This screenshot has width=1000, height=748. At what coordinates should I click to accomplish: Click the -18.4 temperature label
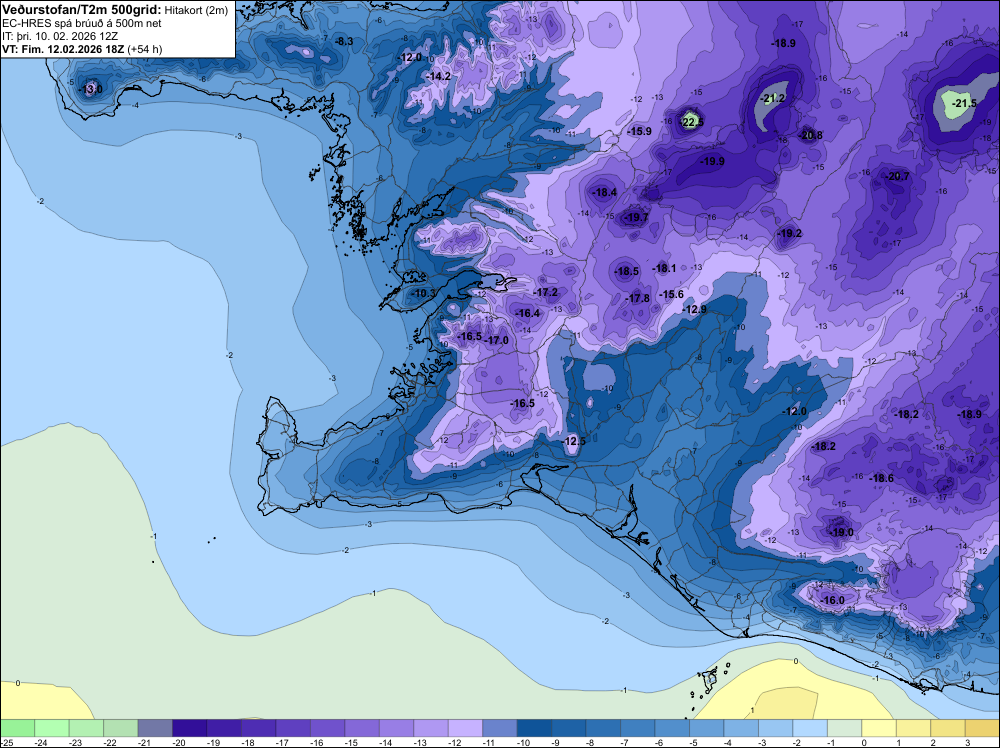[605, 192]
